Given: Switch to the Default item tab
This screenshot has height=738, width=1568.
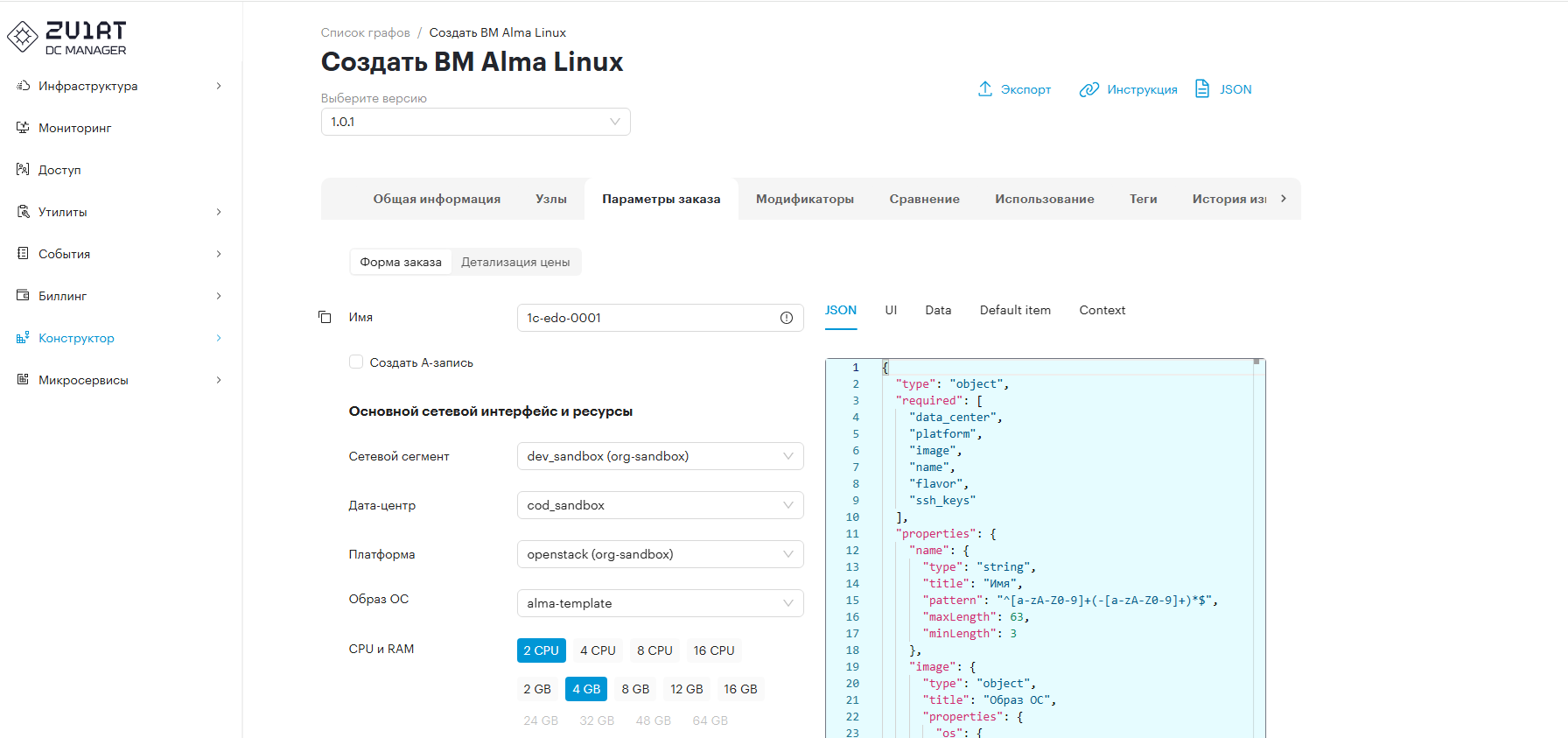Looking at the screenshot, I should [1015, 310].
